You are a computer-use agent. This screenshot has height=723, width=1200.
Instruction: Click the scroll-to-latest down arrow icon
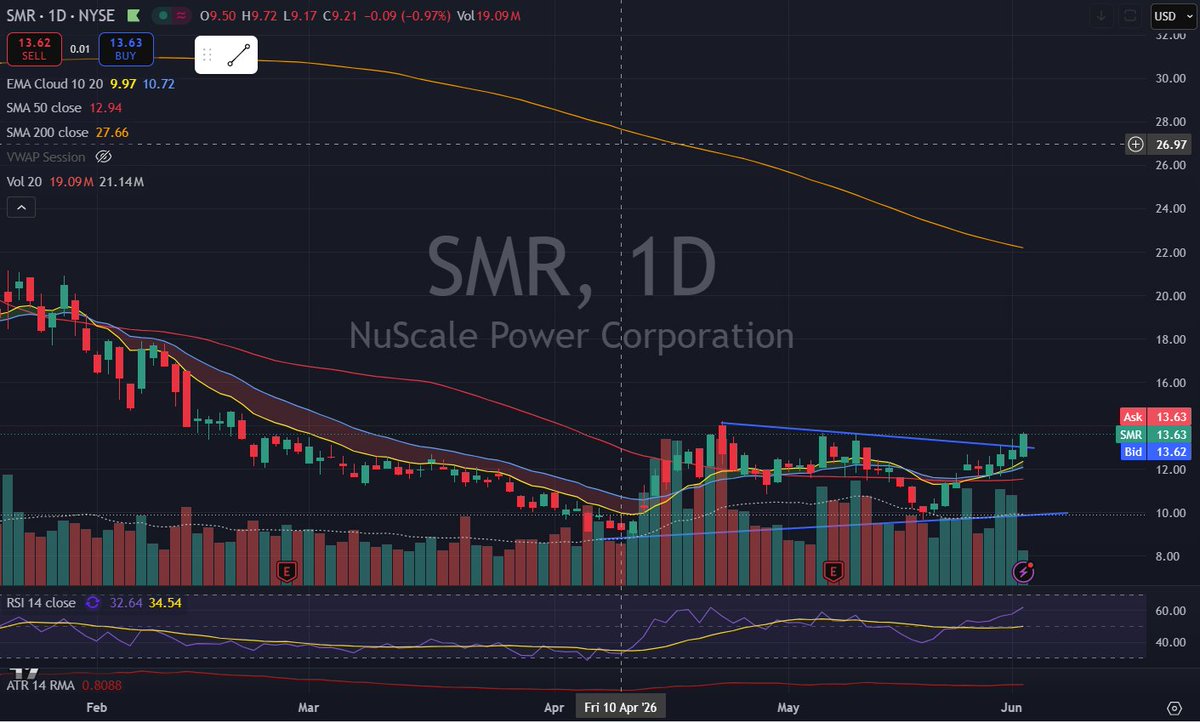tap(1101, 16)
